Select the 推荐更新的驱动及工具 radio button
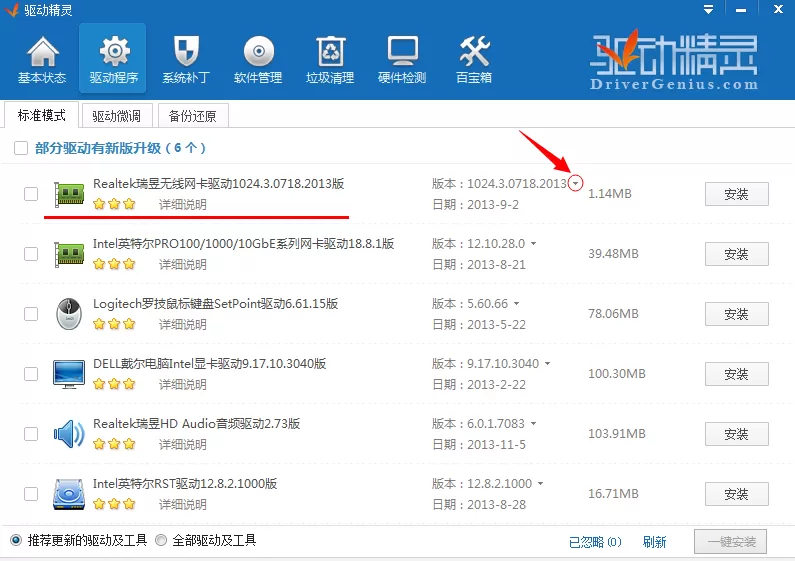Viewport: 795px width, 561px height. coord(16,540)
